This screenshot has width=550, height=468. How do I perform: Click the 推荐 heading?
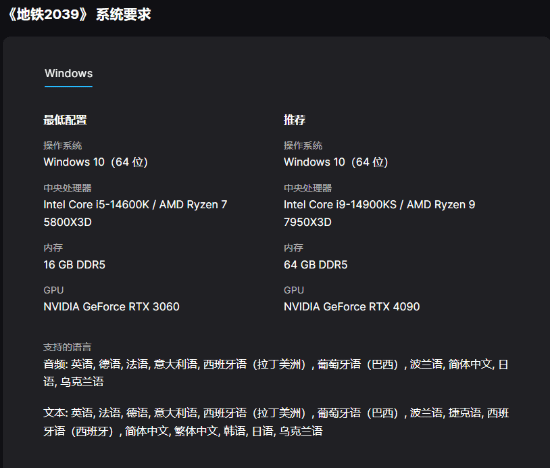click(x=294, y=120)
